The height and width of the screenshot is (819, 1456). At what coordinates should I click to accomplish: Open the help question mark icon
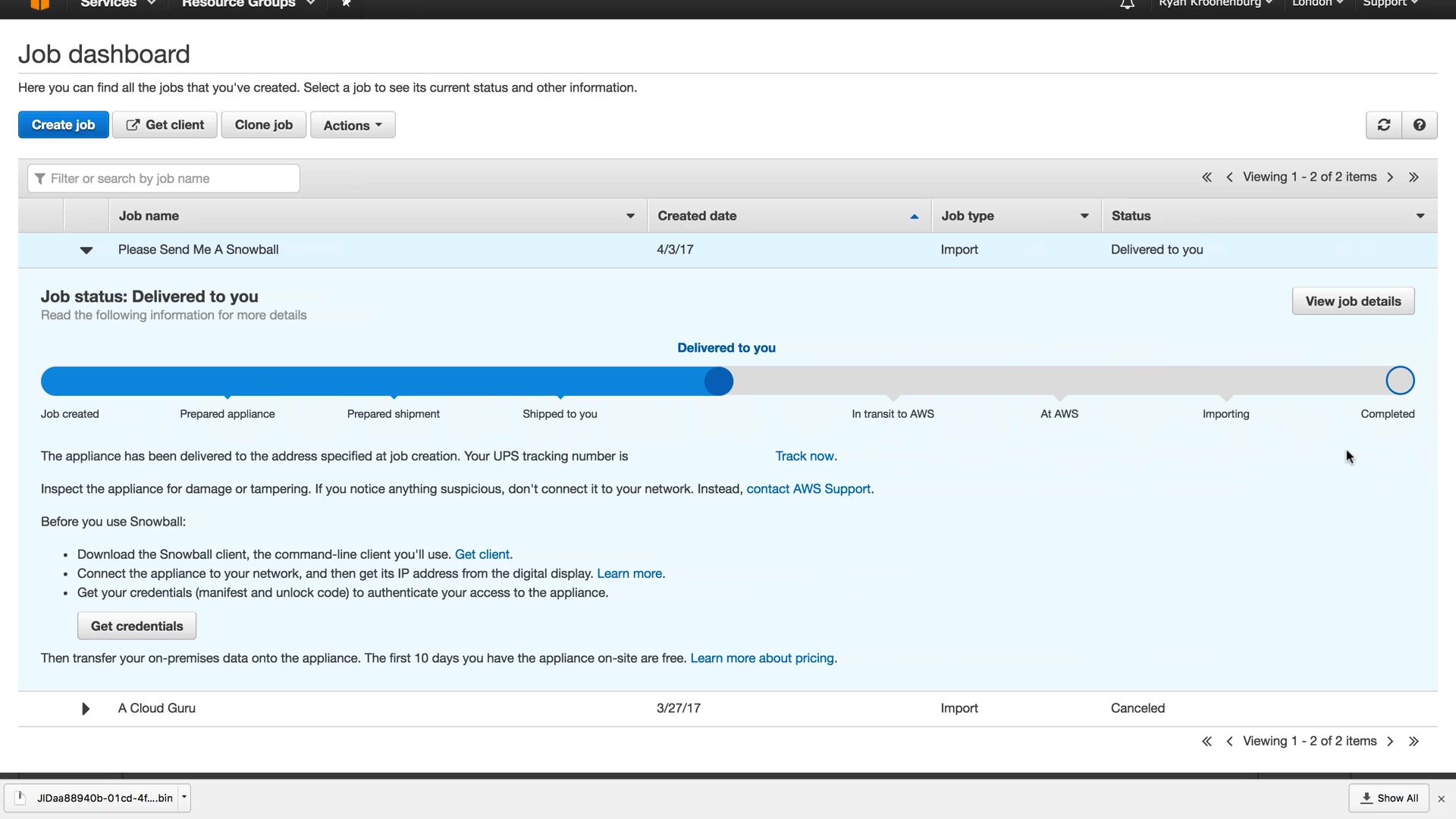click(1419, 125)
